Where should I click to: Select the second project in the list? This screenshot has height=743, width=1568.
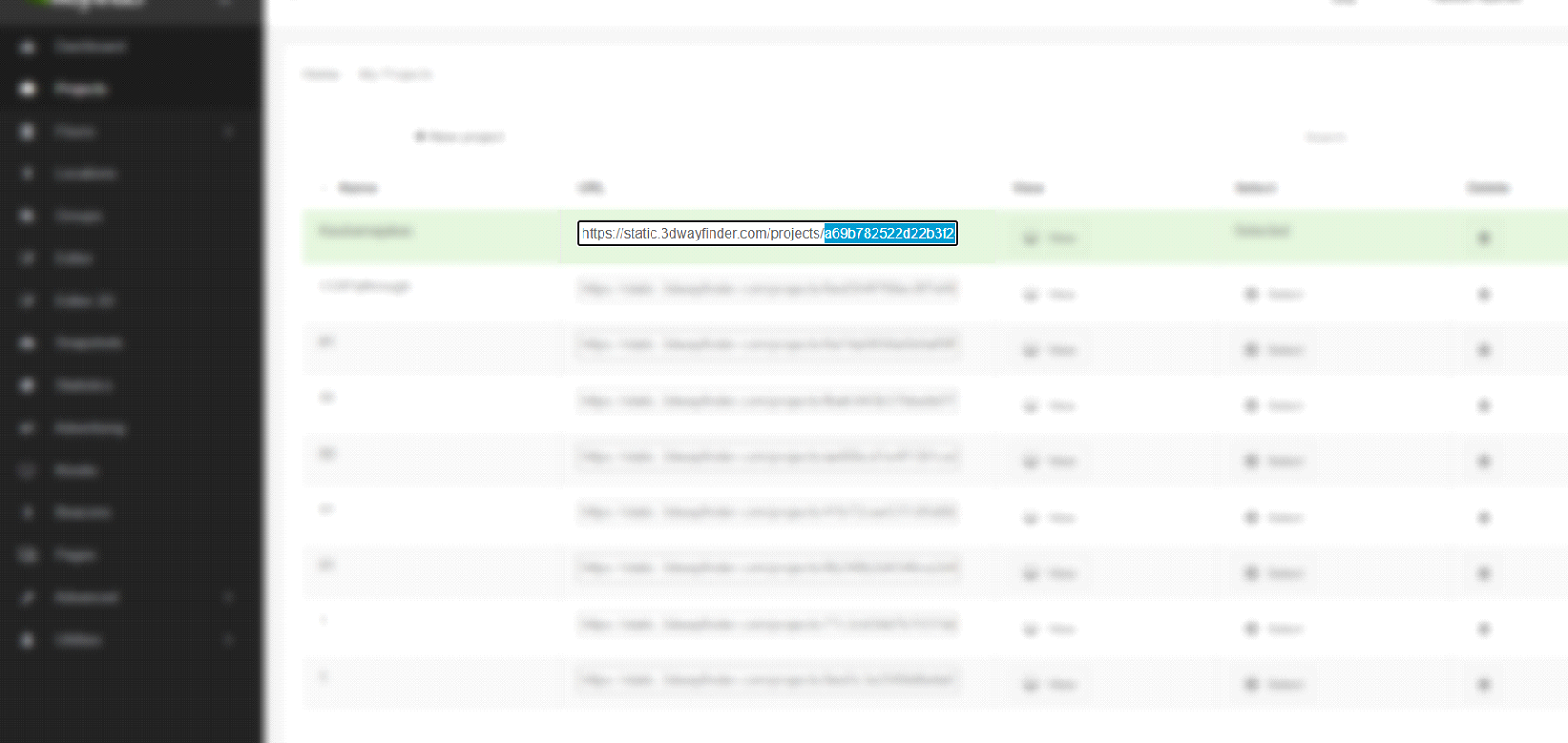(1274, 295)
